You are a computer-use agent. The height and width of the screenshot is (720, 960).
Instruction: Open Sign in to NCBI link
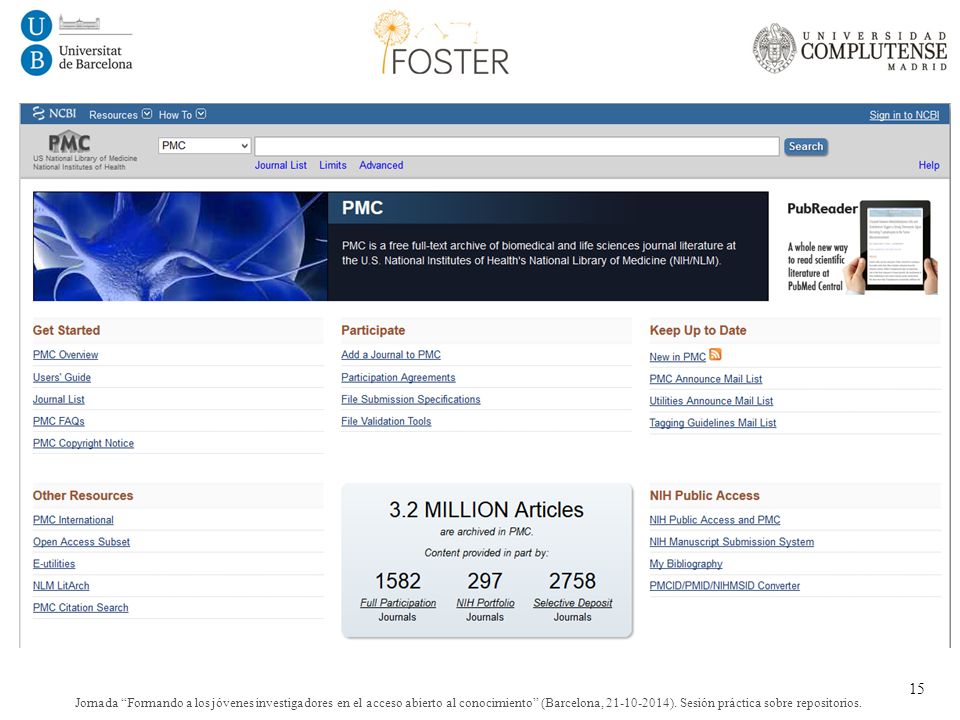point(904,115)
